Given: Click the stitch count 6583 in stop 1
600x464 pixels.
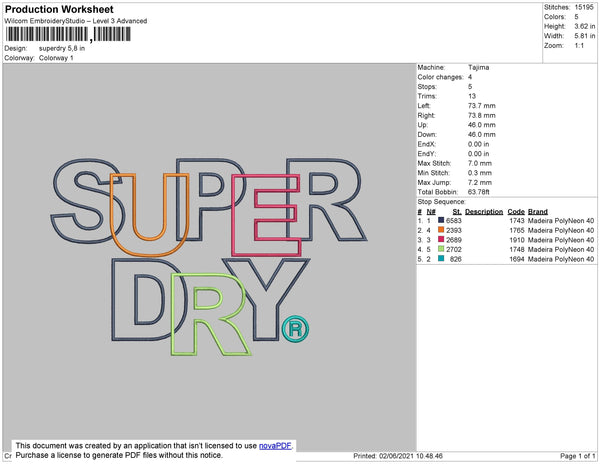Looking at the screenshot, I should [454, 221].
